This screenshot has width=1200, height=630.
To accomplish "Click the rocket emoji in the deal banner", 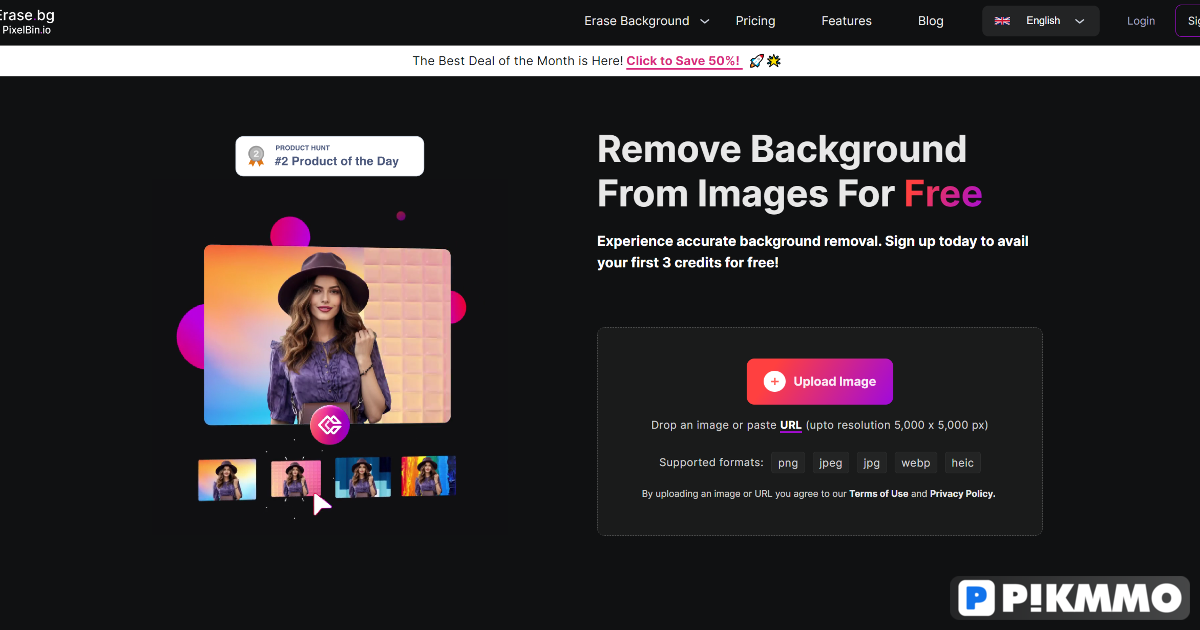I will coord(756,61).
